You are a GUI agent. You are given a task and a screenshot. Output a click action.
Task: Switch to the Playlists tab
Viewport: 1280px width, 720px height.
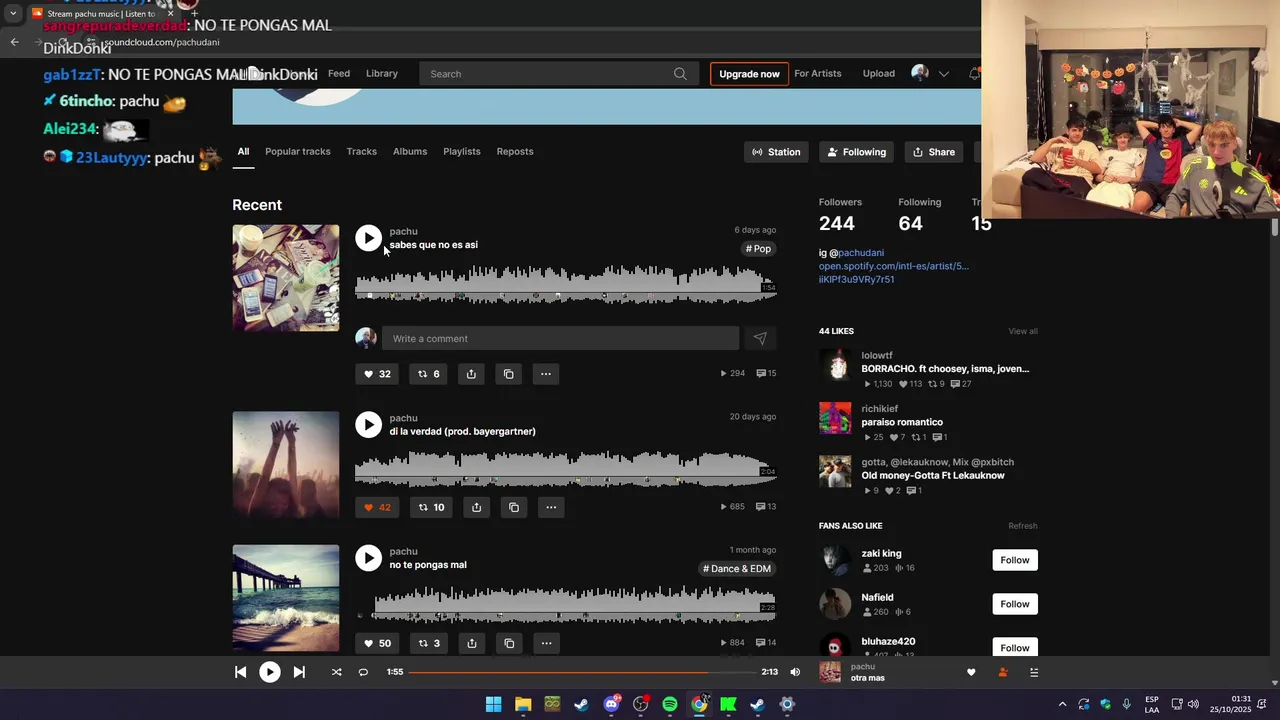coord(462,151)
